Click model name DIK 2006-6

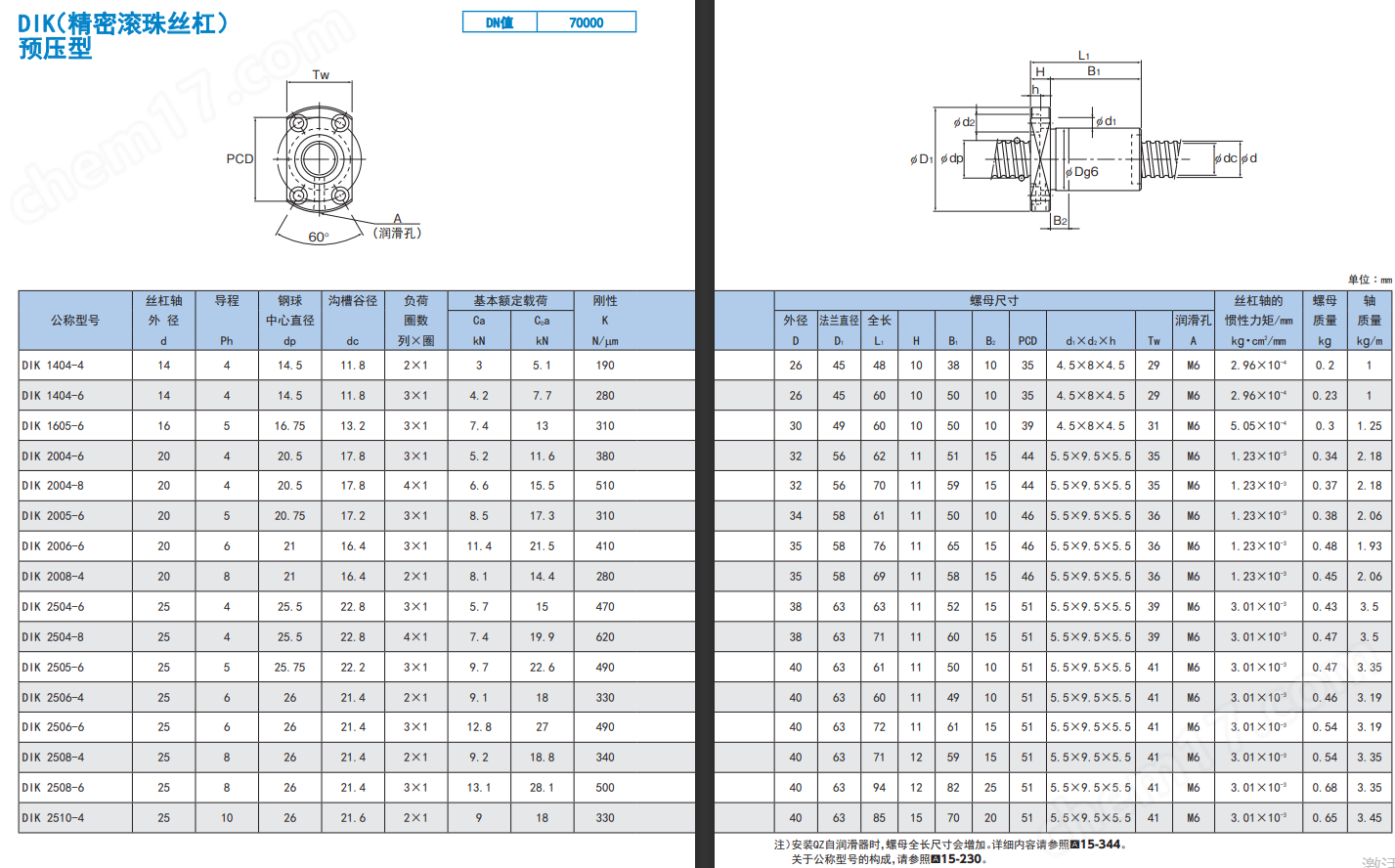pyautogui.click(x=53, y=546)
